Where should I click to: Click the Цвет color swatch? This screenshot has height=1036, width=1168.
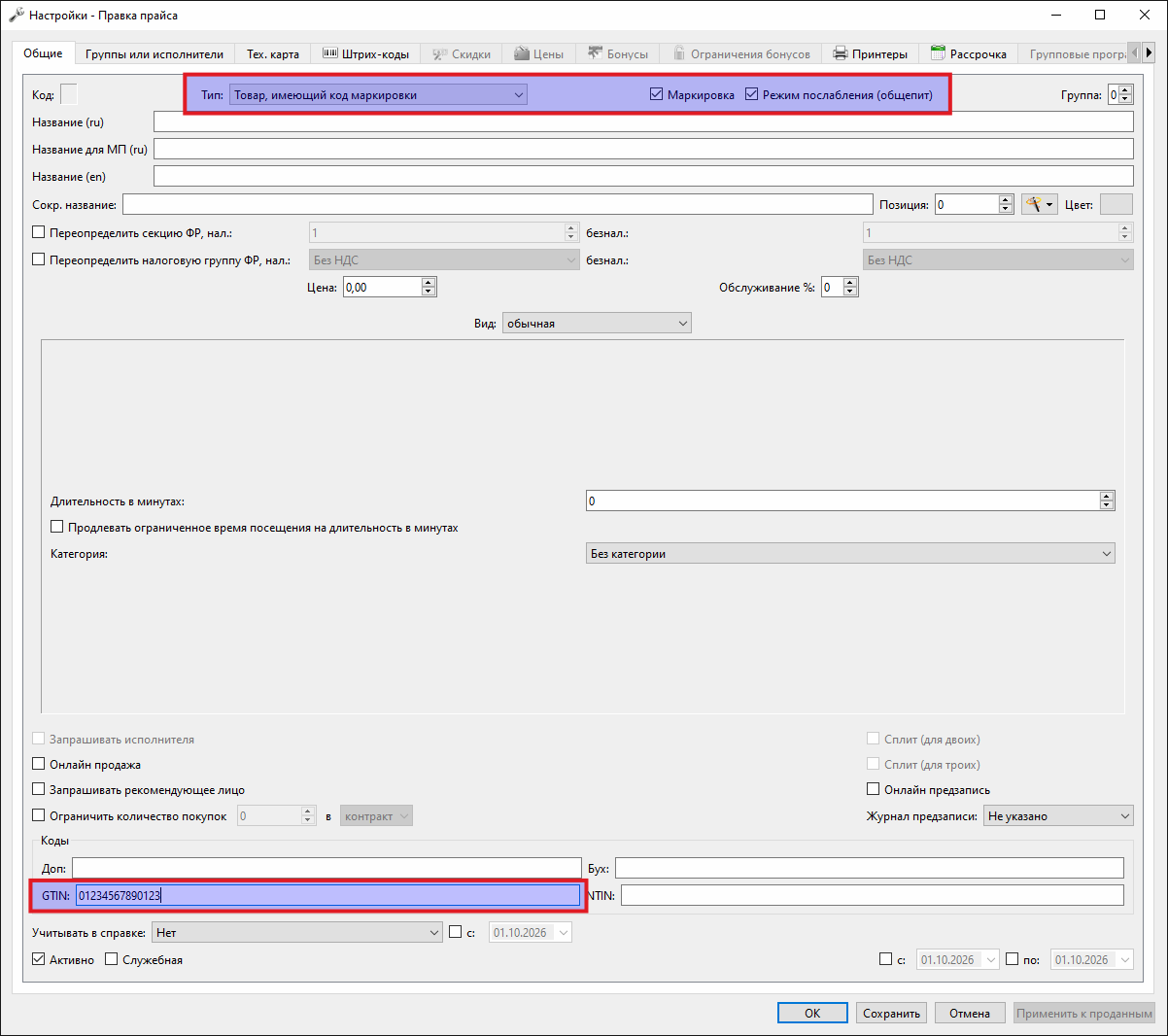pos(1116,205)
